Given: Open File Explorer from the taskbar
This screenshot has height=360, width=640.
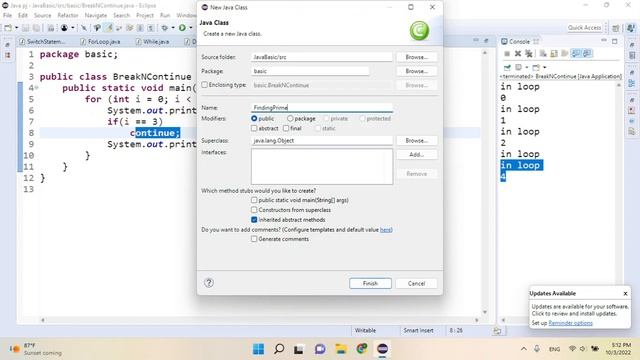Looking at the screenshot, I should (341, 349).
